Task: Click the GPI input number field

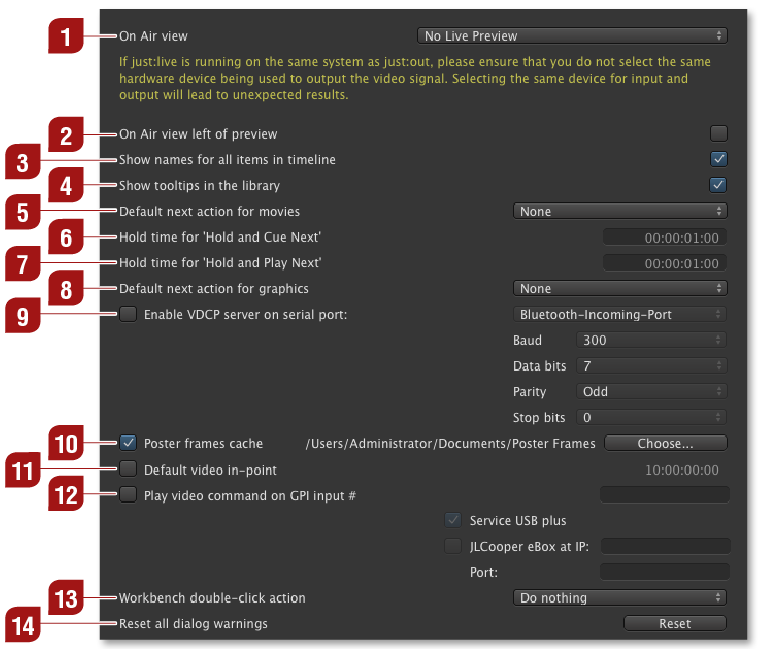Action: 665,495
